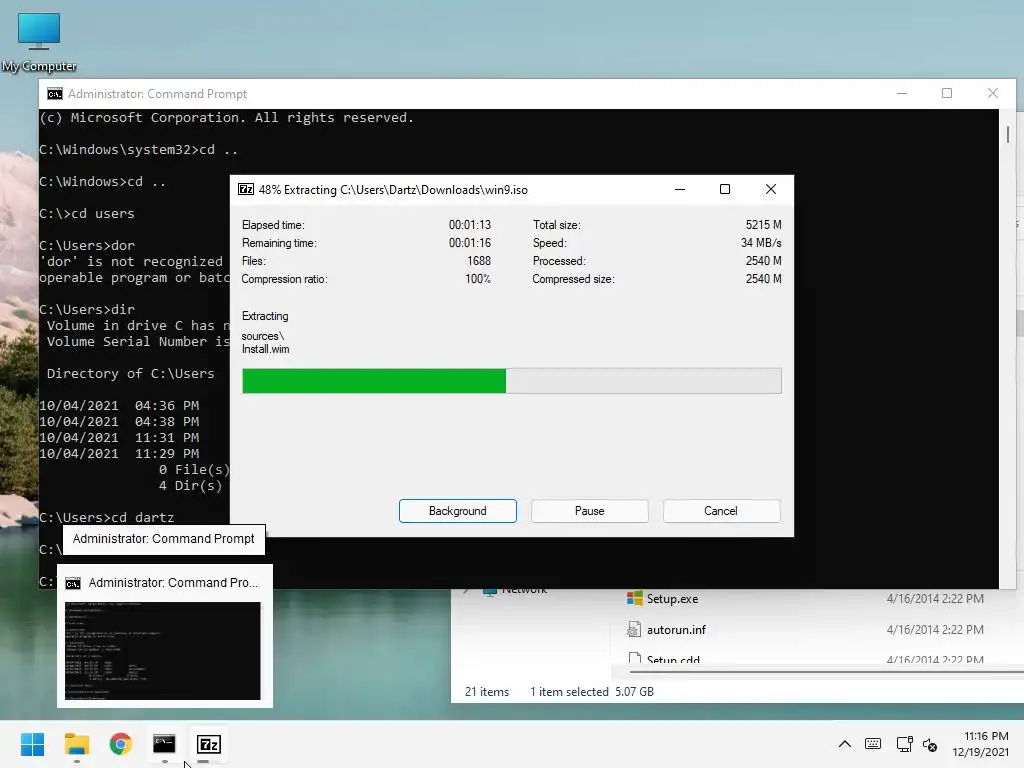Click '1 item selected 5.07 GB' status text
This screenshot has width=1024, height=768.
(x=592, y=692)
